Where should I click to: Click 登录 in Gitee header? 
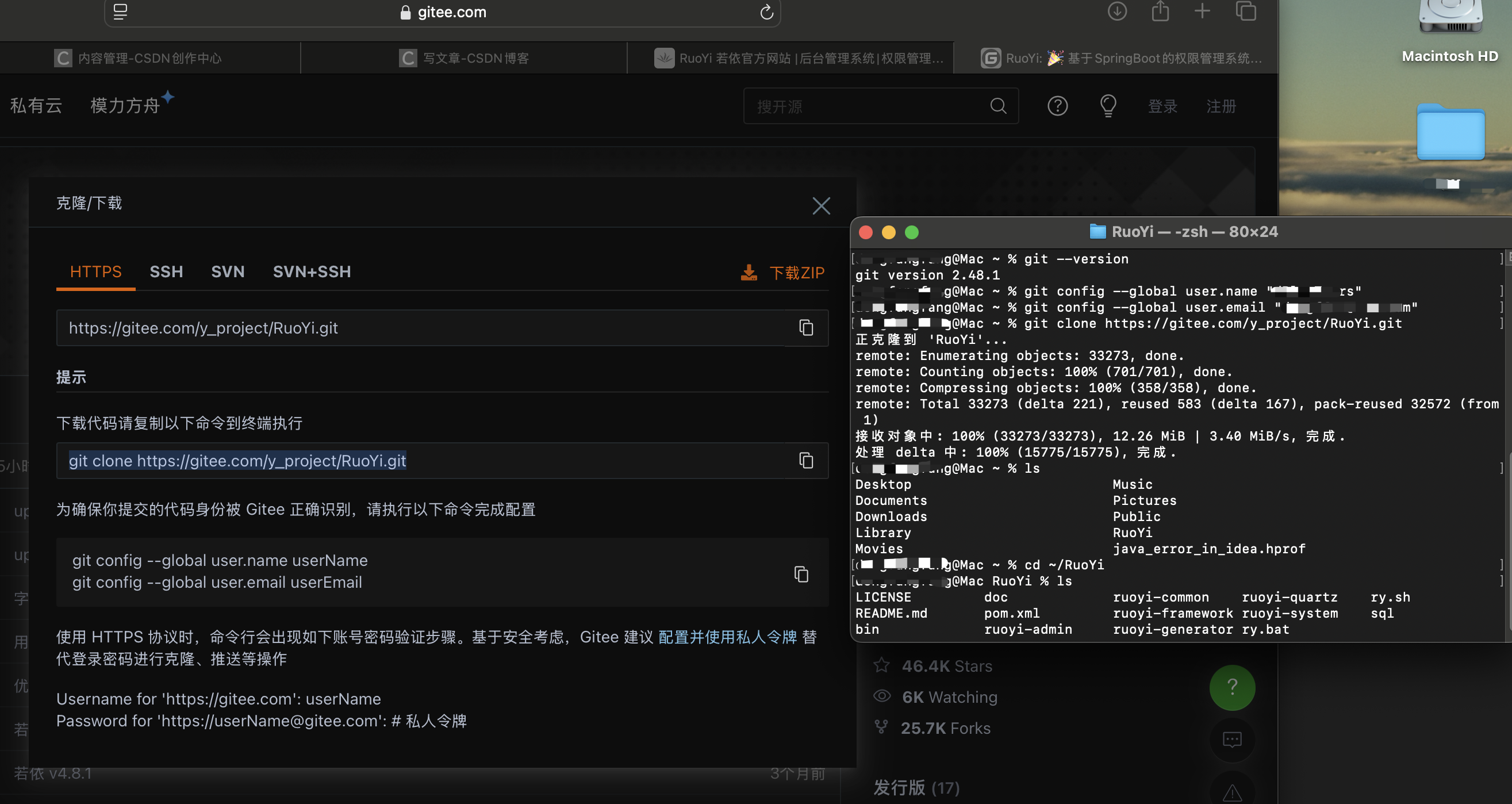point(1162,106)
